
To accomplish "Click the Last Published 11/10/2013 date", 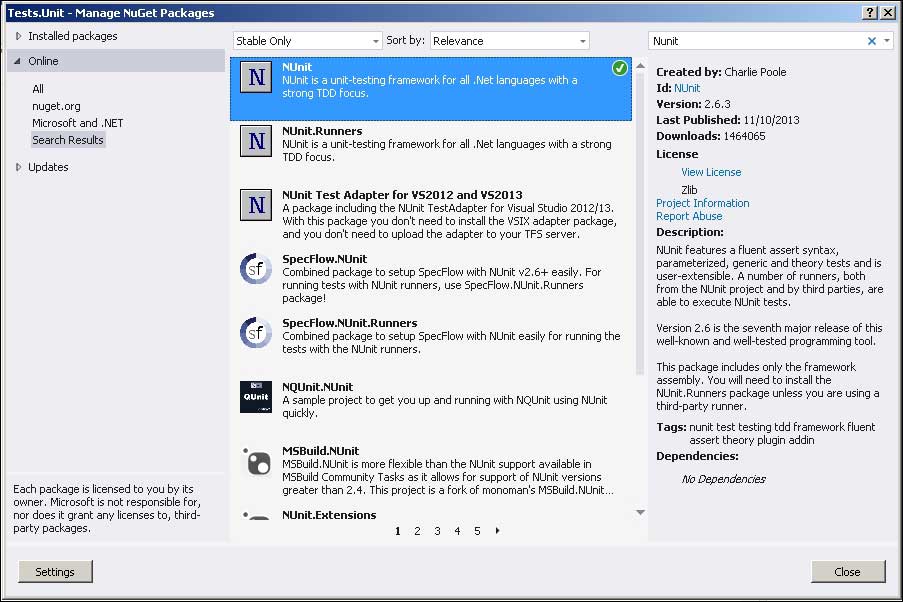I will 771,120.
